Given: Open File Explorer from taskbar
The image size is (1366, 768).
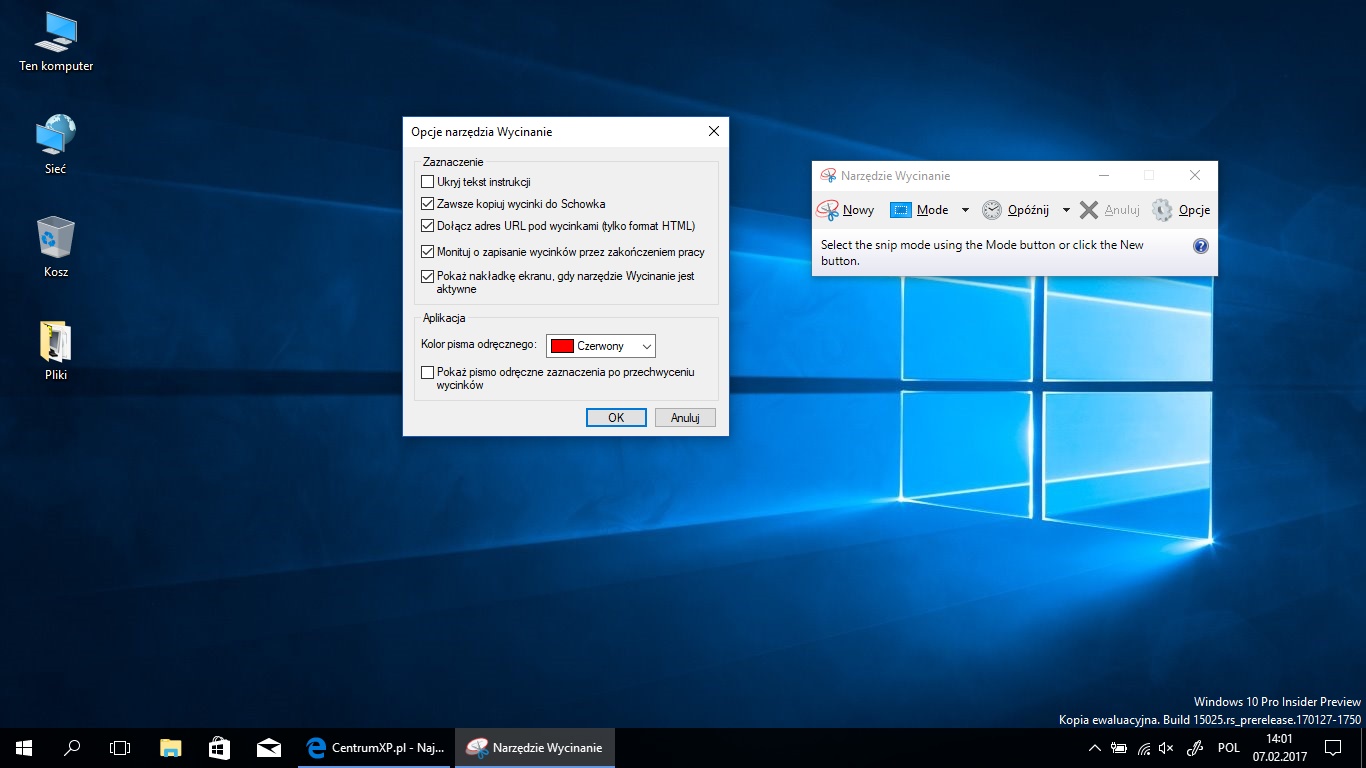Looking at the screenshot, I should [x=171, y=747].
